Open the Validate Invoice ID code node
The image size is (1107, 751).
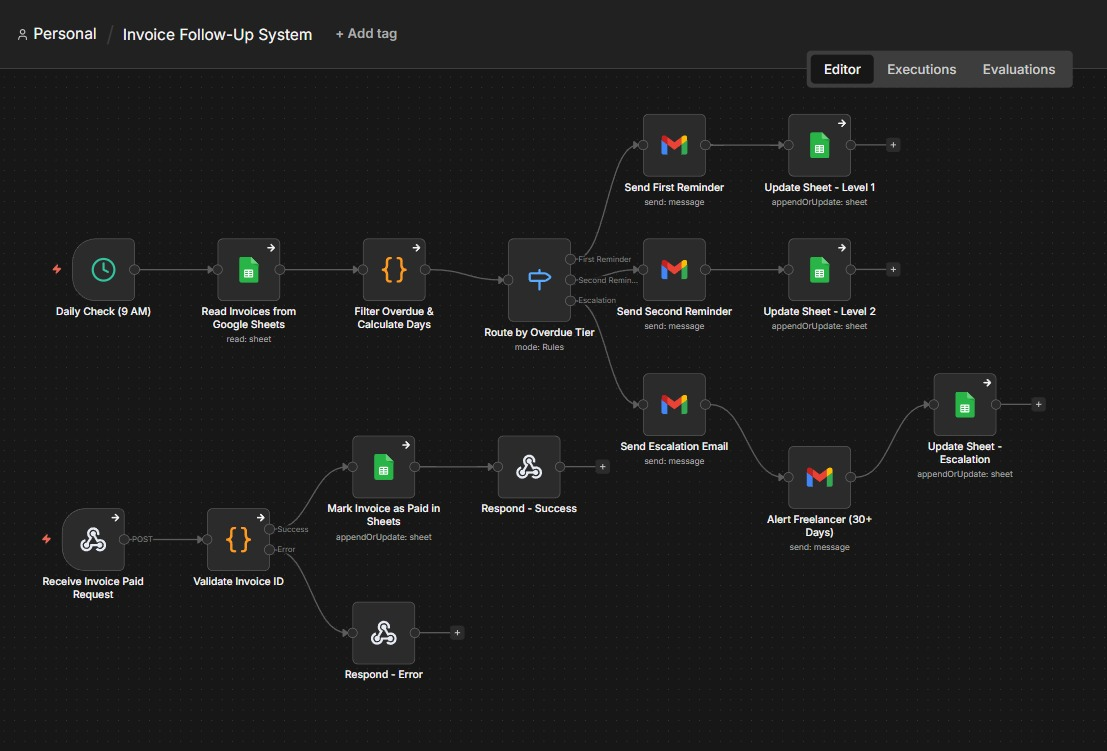point(238,539)
